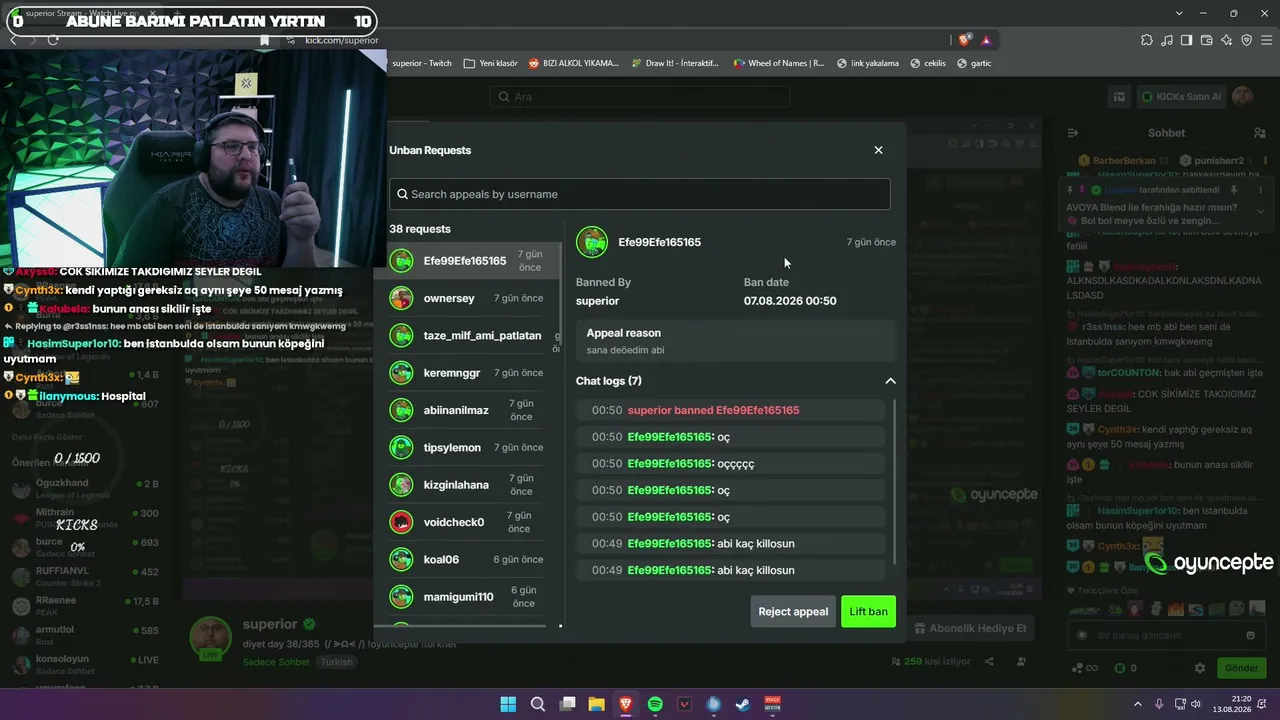Open the chat users list icon

click(1260, 133)
